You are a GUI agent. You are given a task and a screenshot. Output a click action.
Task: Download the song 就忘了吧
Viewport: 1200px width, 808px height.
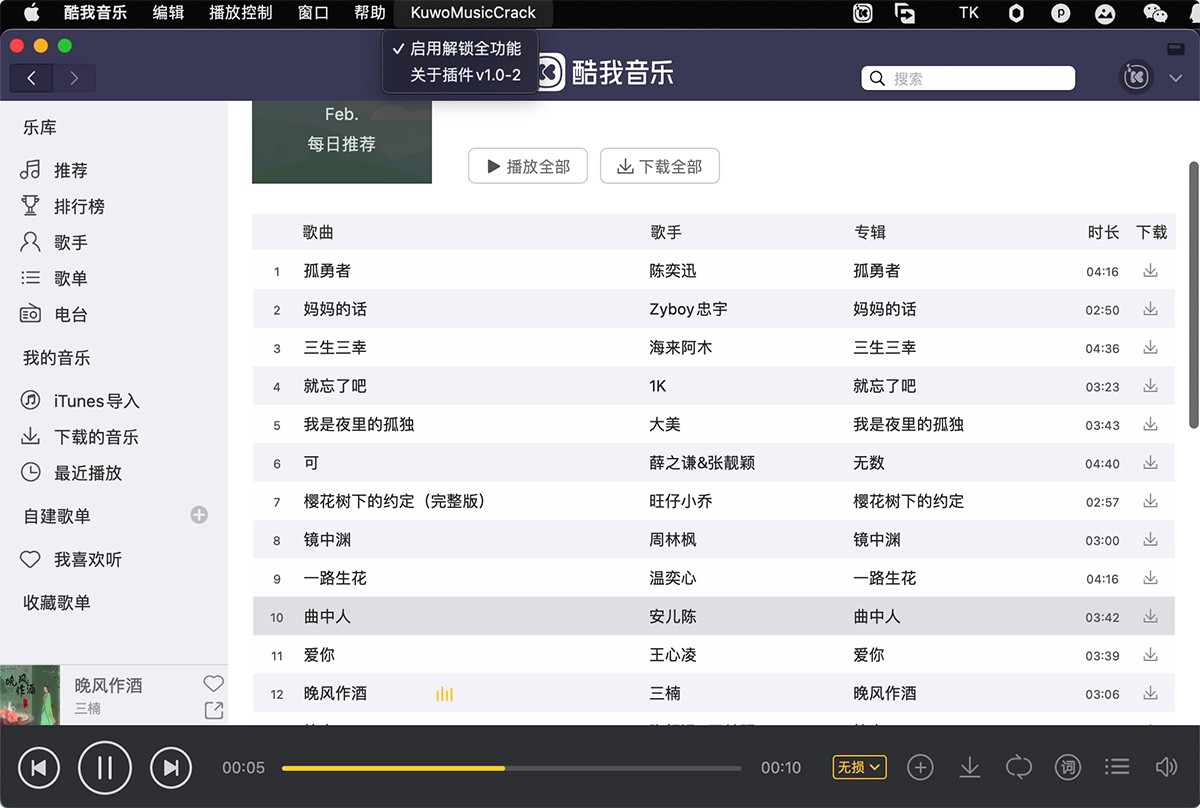coord(1150,386)
